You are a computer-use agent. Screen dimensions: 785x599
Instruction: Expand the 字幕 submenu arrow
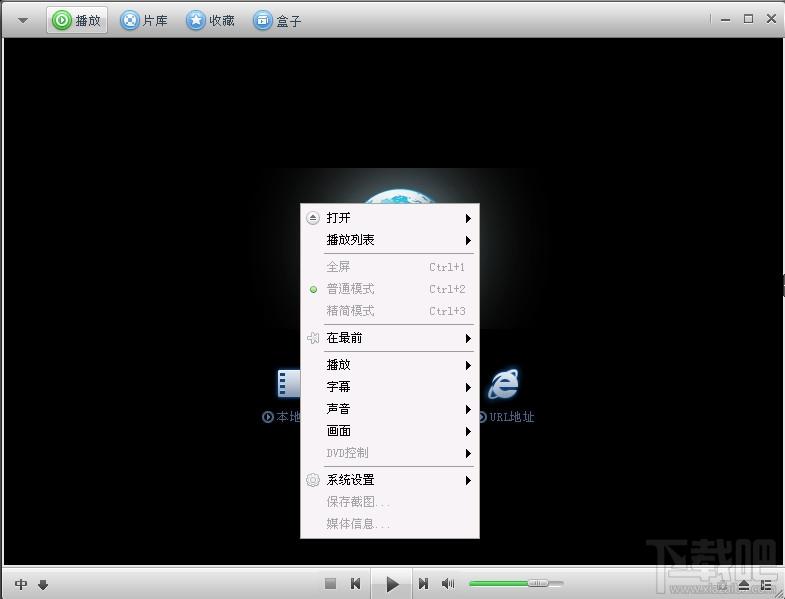[468, 388]
